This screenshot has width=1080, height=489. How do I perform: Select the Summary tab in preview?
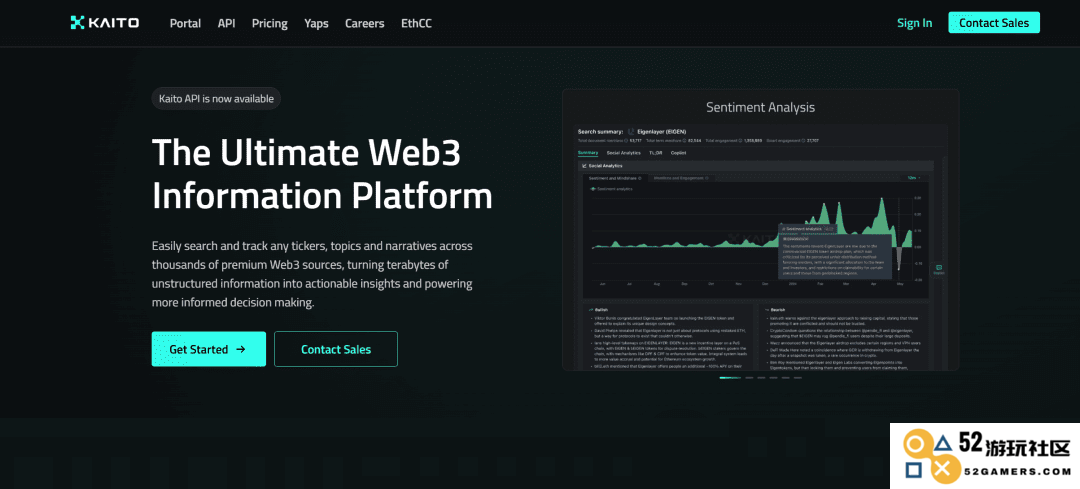click(x=588, y=153)
